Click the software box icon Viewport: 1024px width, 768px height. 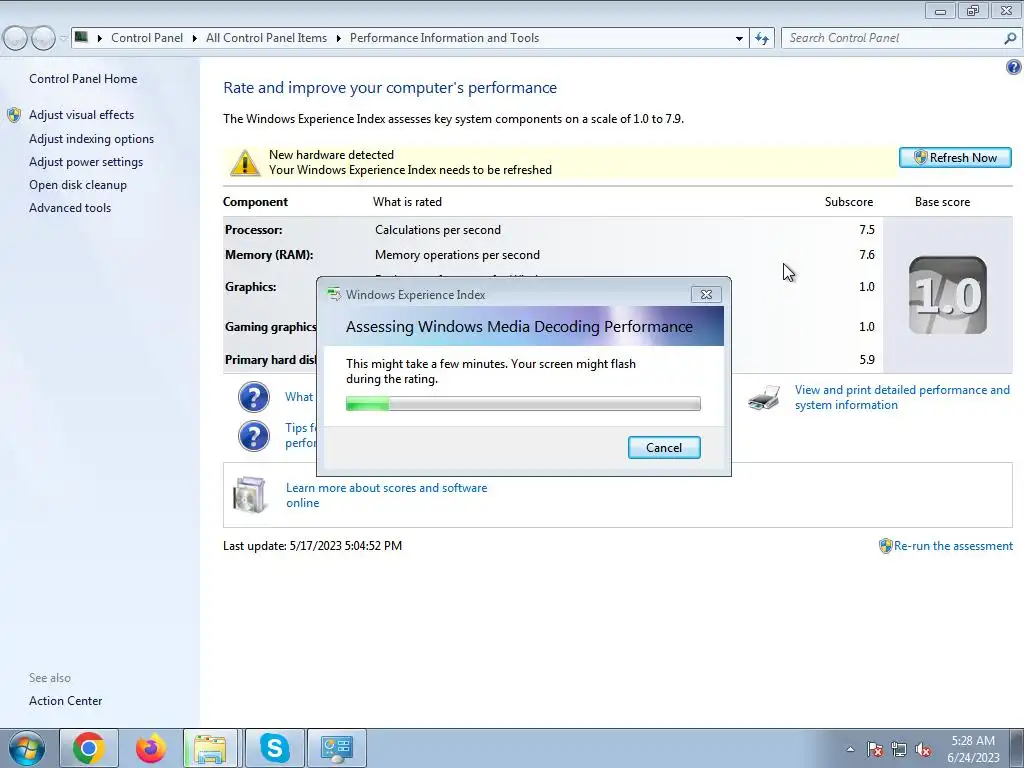coord(250,495)
